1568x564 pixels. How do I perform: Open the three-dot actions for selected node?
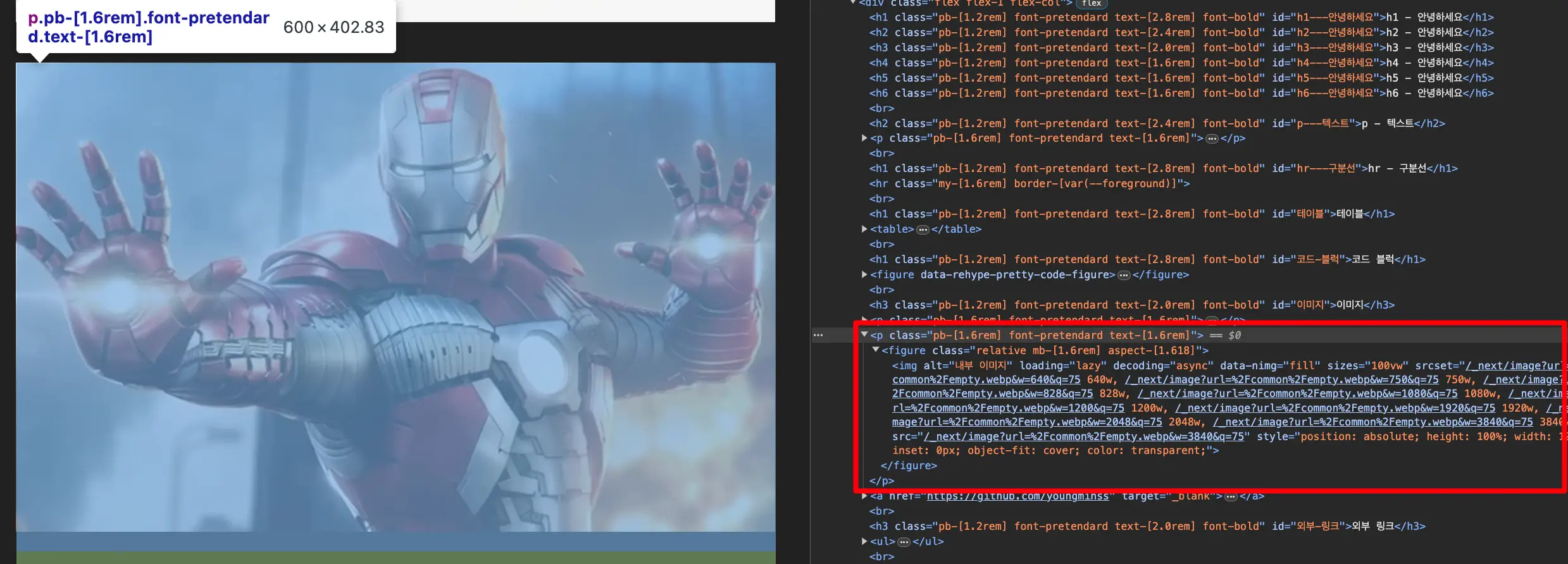point(818,335)
